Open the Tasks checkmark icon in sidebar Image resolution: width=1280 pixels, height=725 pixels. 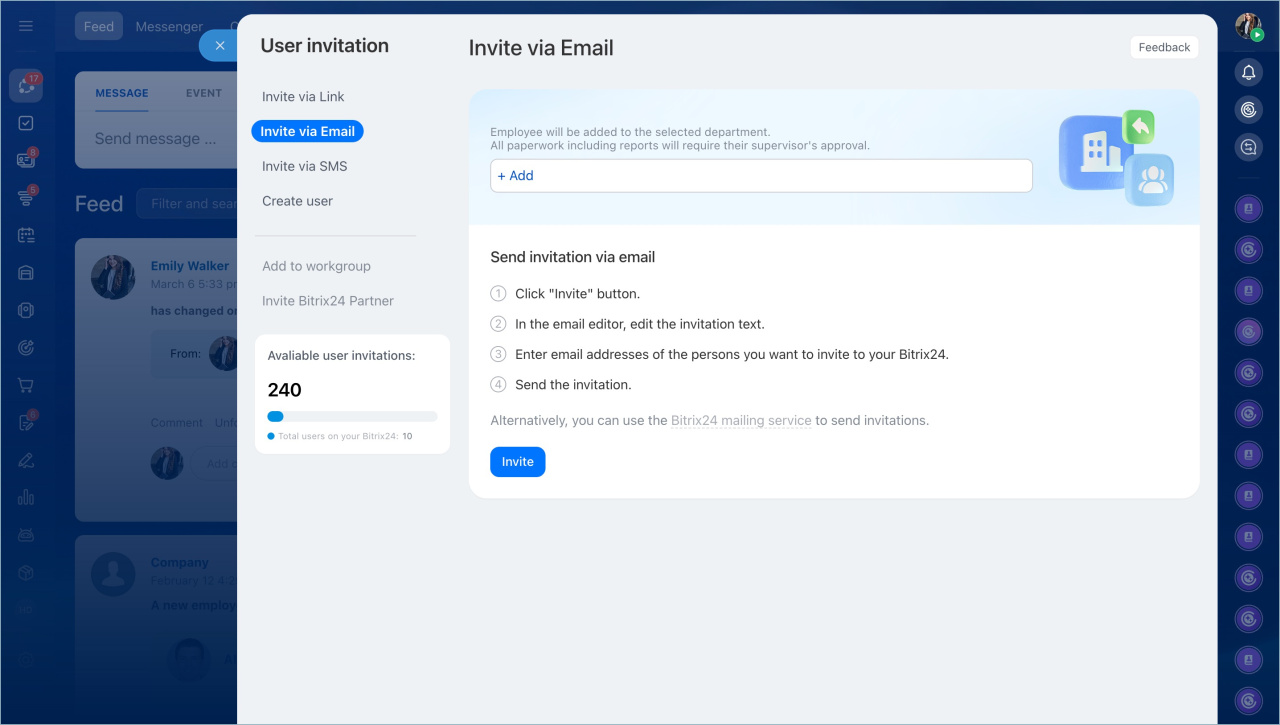click(26, 123)
